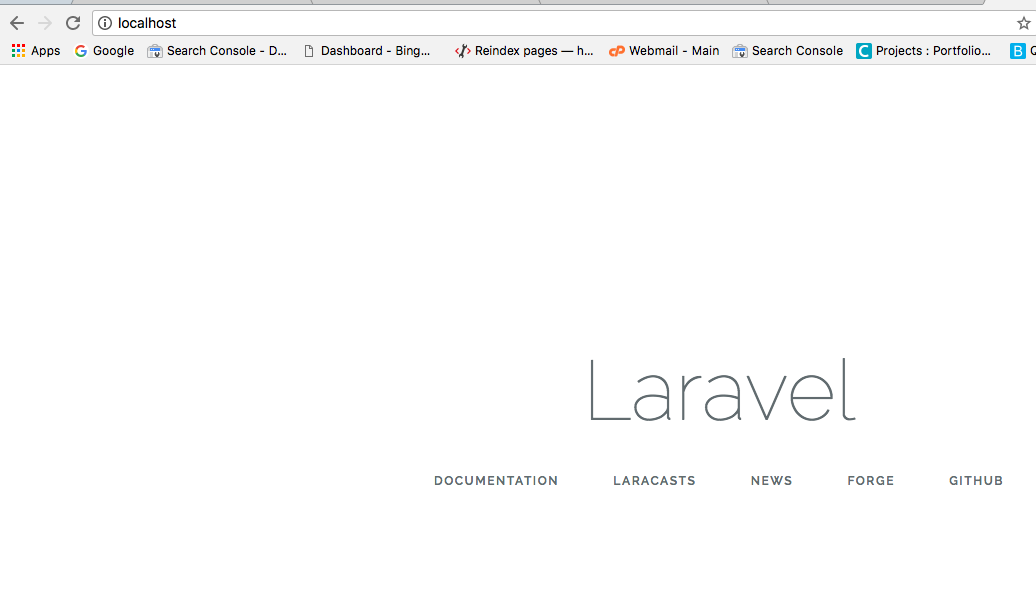Open the Google bookmark
1036x605 pixels.
(104, 51)
